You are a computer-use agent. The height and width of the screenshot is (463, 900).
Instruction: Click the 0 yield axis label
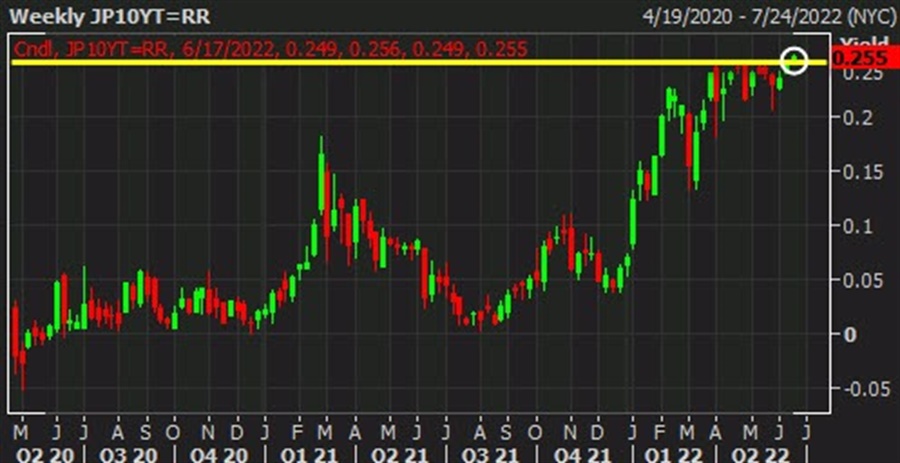[848, 334]
